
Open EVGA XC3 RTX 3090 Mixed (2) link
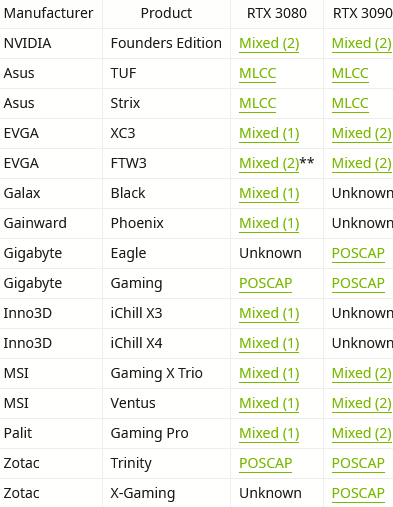pos(362,133)
